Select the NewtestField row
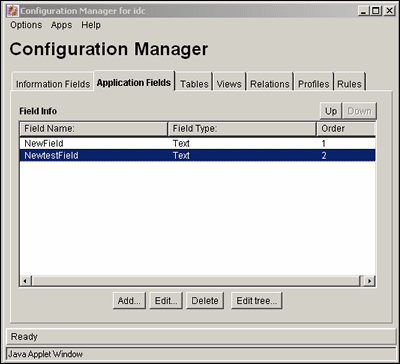Screen dimensions: 400x364 (198, 155)
